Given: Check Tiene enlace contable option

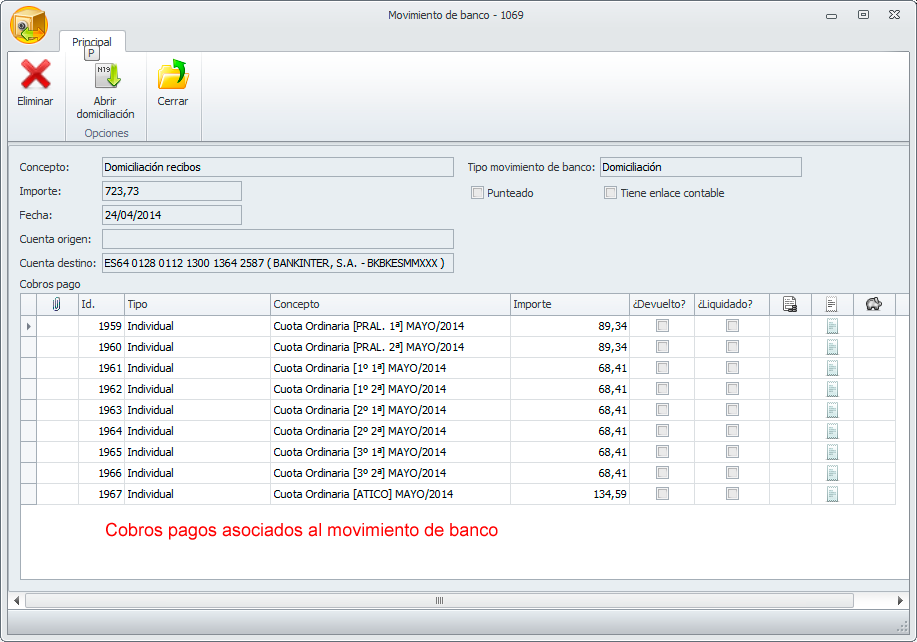Looking at the screenshot, I should tap(611, 193).
